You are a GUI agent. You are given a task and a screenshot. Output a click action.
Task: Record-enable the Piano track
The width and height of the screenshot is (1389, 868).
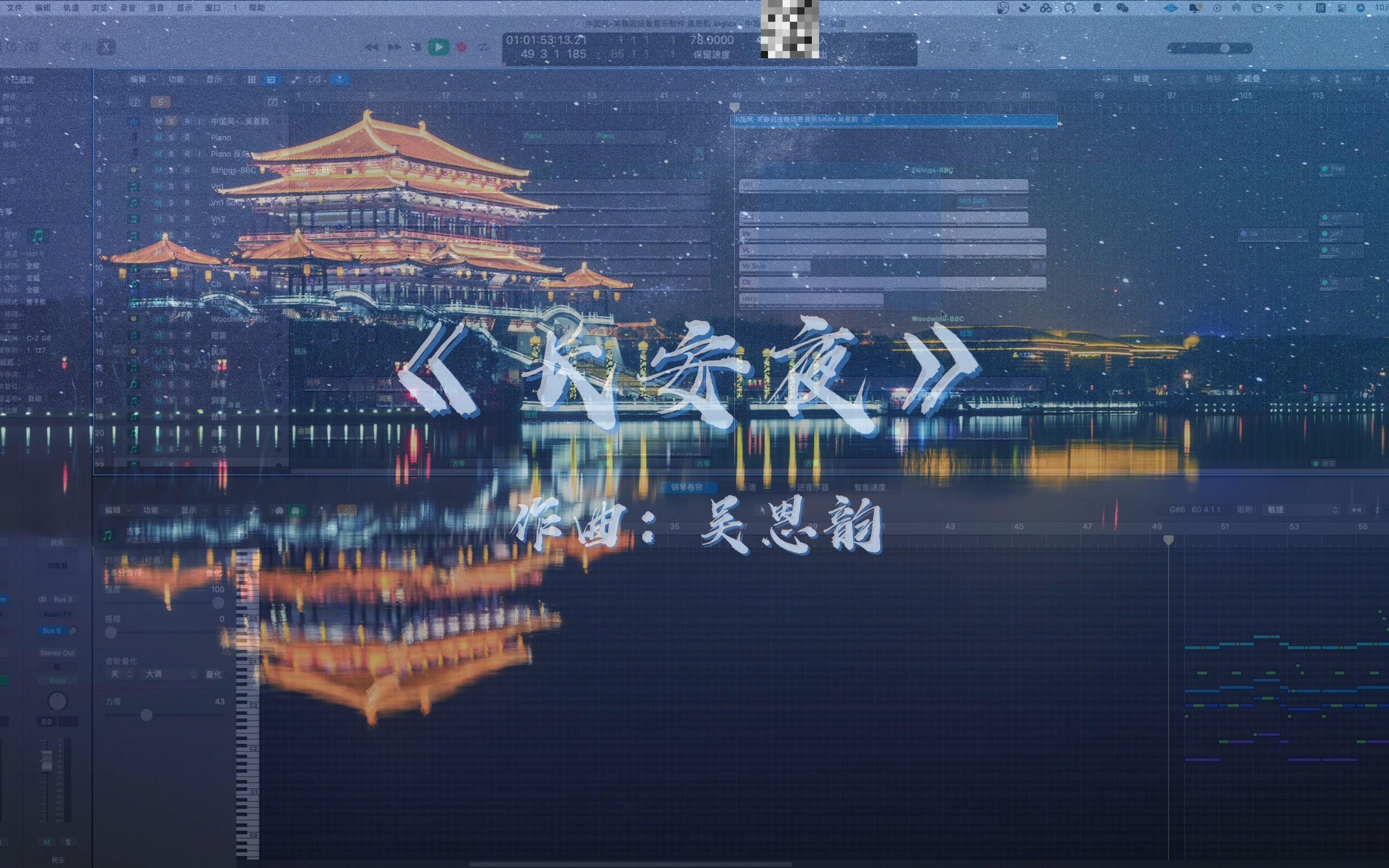187,138
